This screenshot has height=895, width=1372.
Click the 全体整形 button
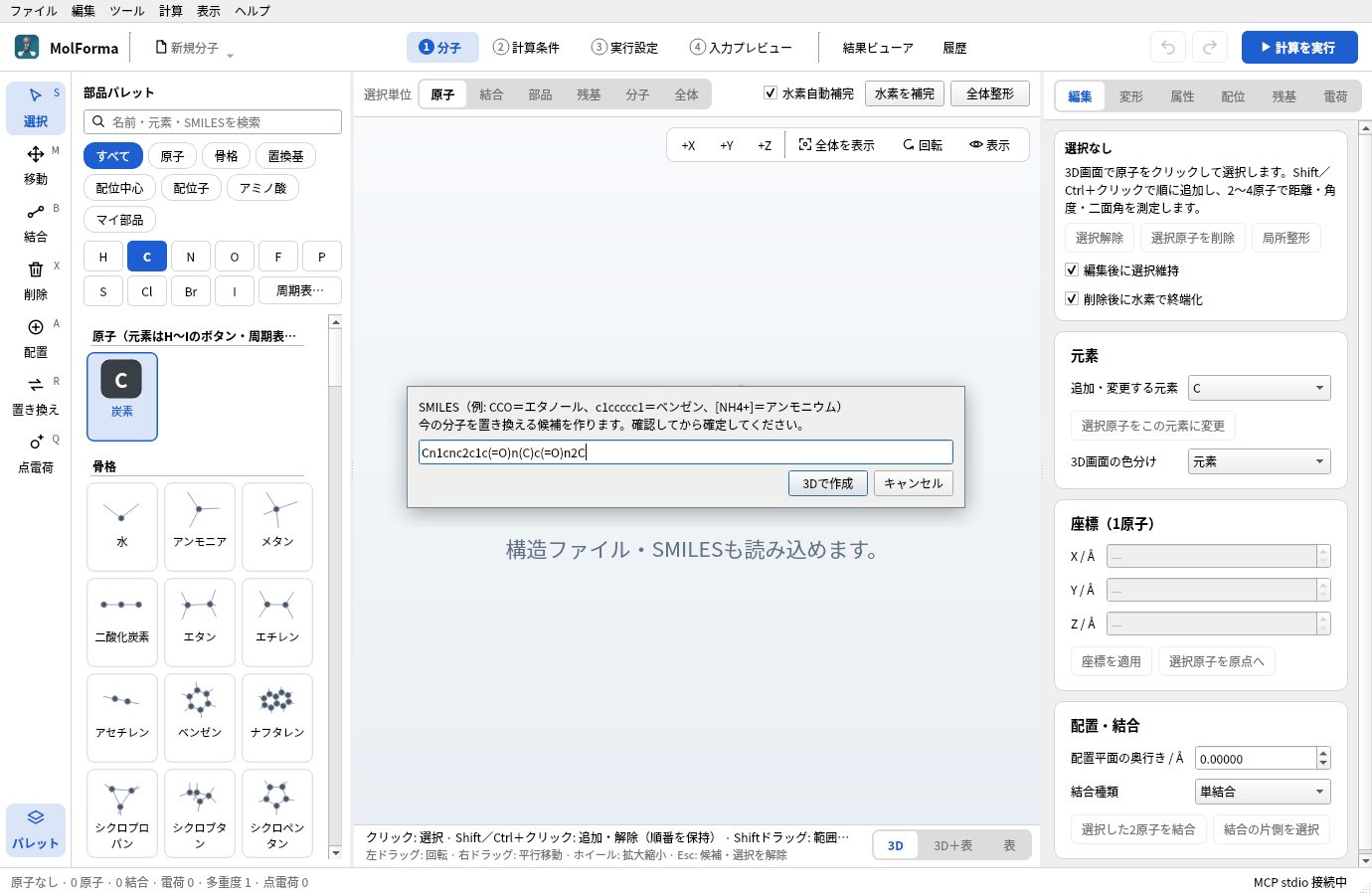[990, 93]
